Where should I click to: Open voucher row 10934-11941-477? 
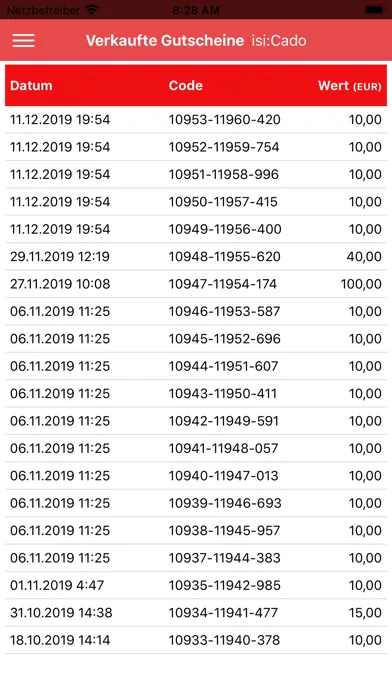click(x=196, y=613)
